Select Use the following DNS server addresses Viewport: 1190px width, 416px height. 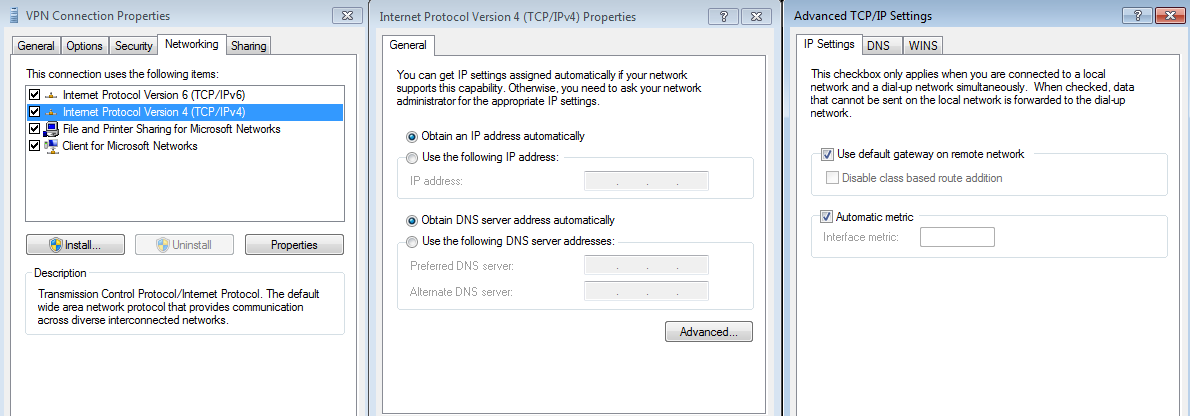[412, 241]
